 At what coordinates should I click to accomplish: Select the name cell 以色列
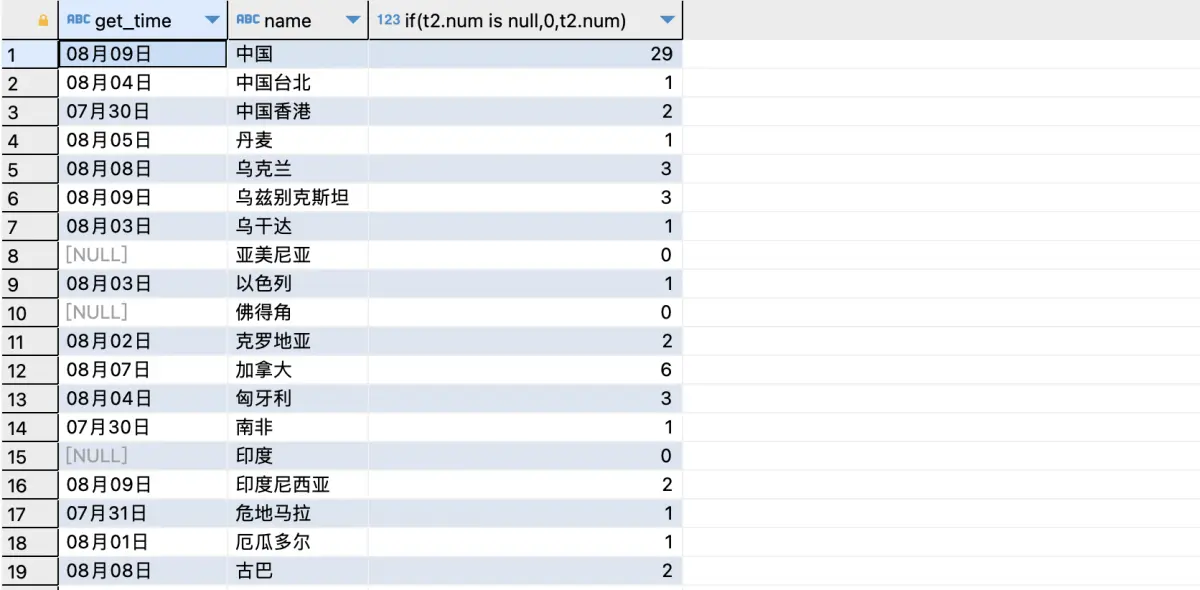point(298,284)
